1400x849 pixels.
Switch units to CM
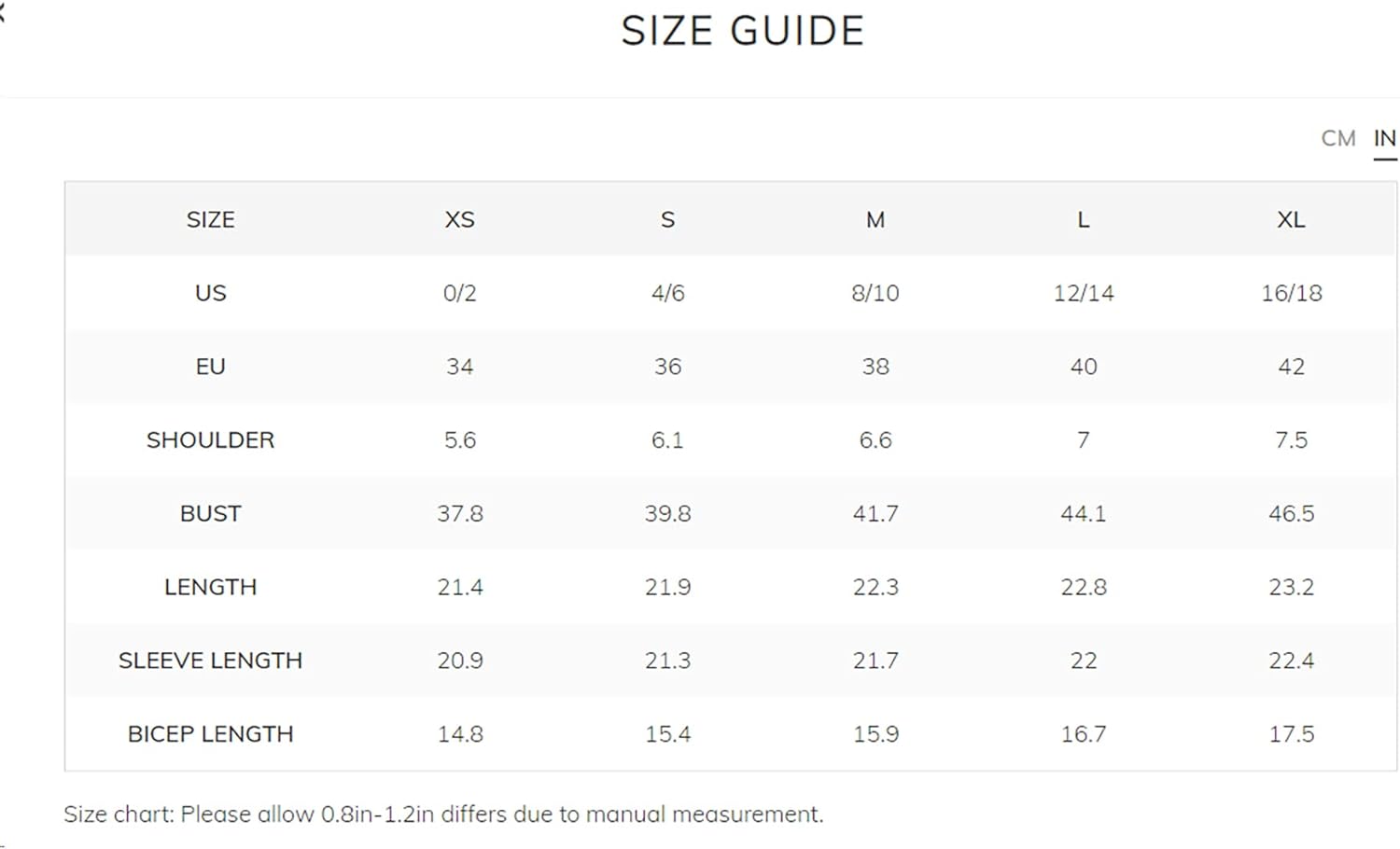pos(1337,138)
